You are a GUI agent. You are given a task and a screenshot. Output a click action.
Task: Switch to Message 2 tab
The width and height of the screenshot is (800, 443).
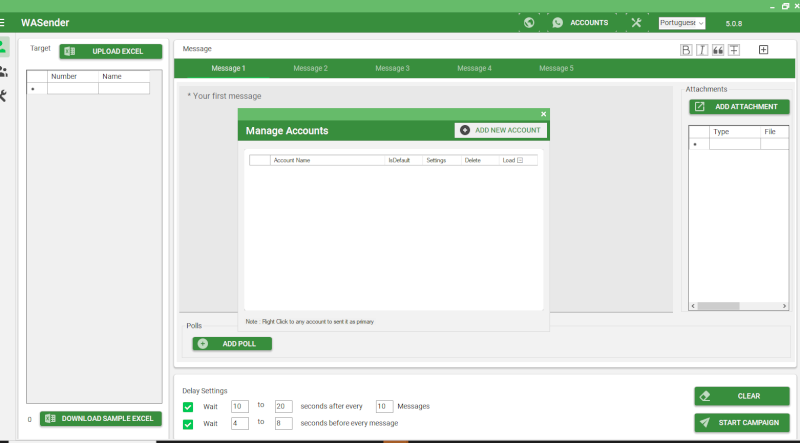coord(310,68)
